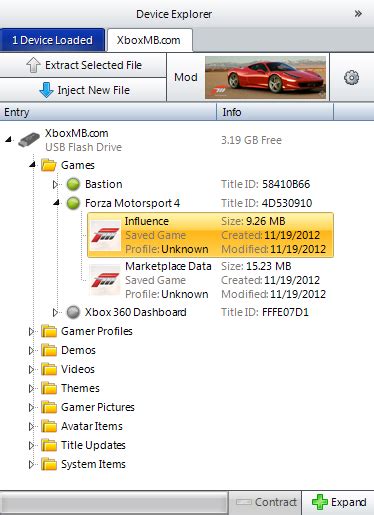Click Title ID 4D530910 text
Viewport: 374px width, 515px height.
coord(267,203)
